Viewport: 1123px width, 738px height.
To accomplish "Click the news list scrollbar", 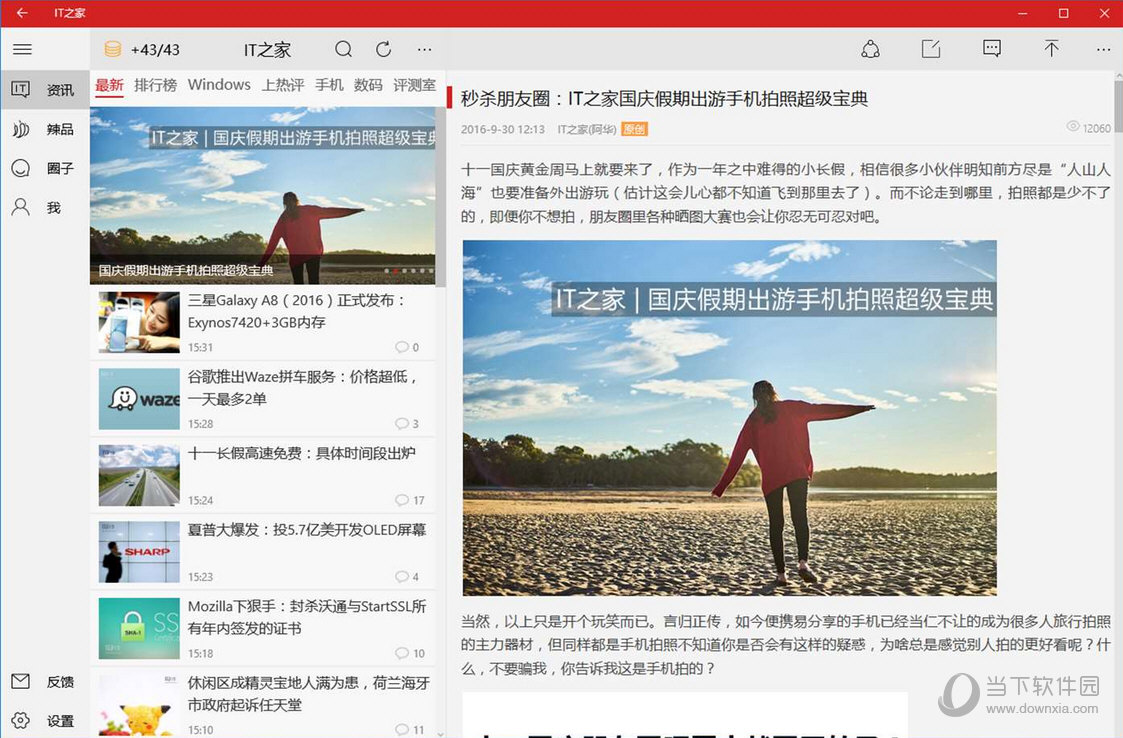I will click(x=440, y=197).
